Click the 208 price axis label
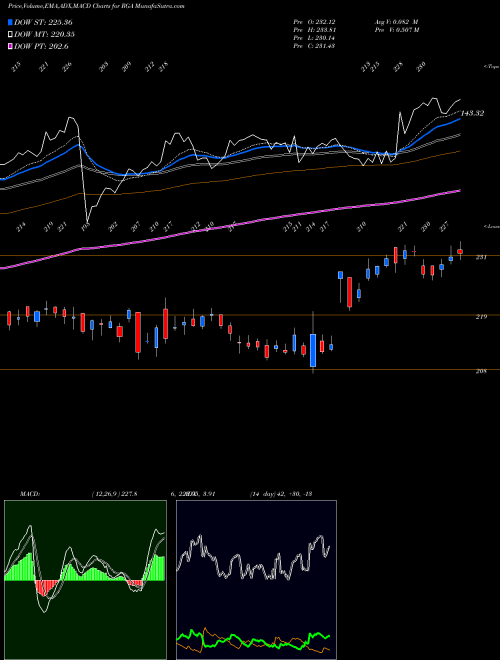 point(481,371)
